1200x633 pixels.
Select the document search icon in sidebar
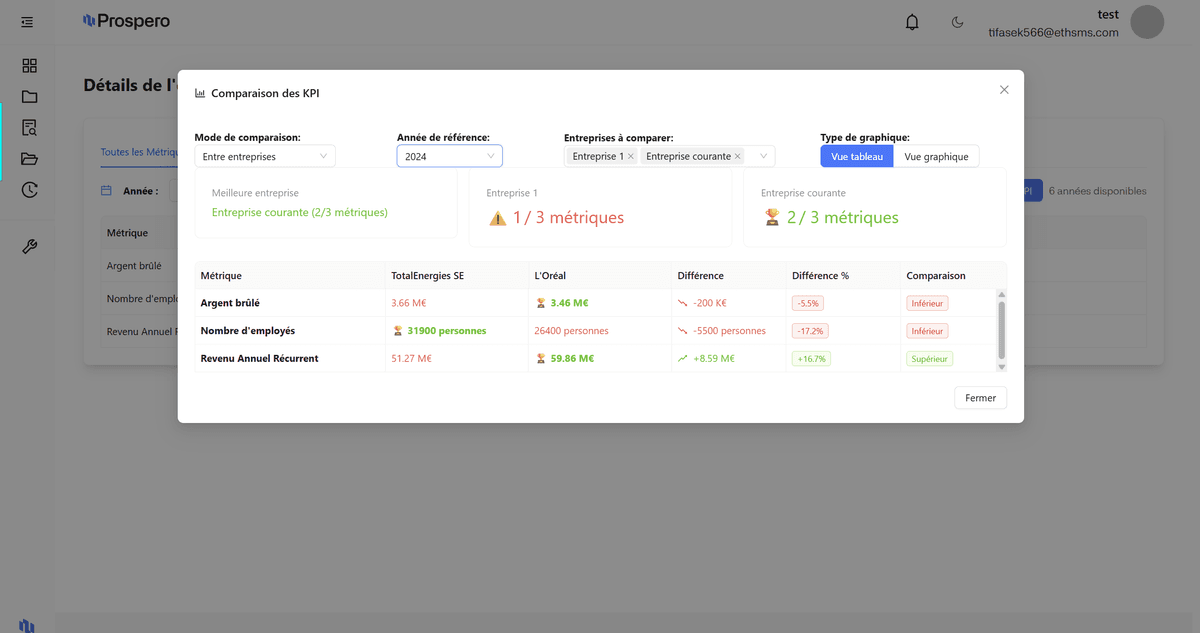point(29,127)
